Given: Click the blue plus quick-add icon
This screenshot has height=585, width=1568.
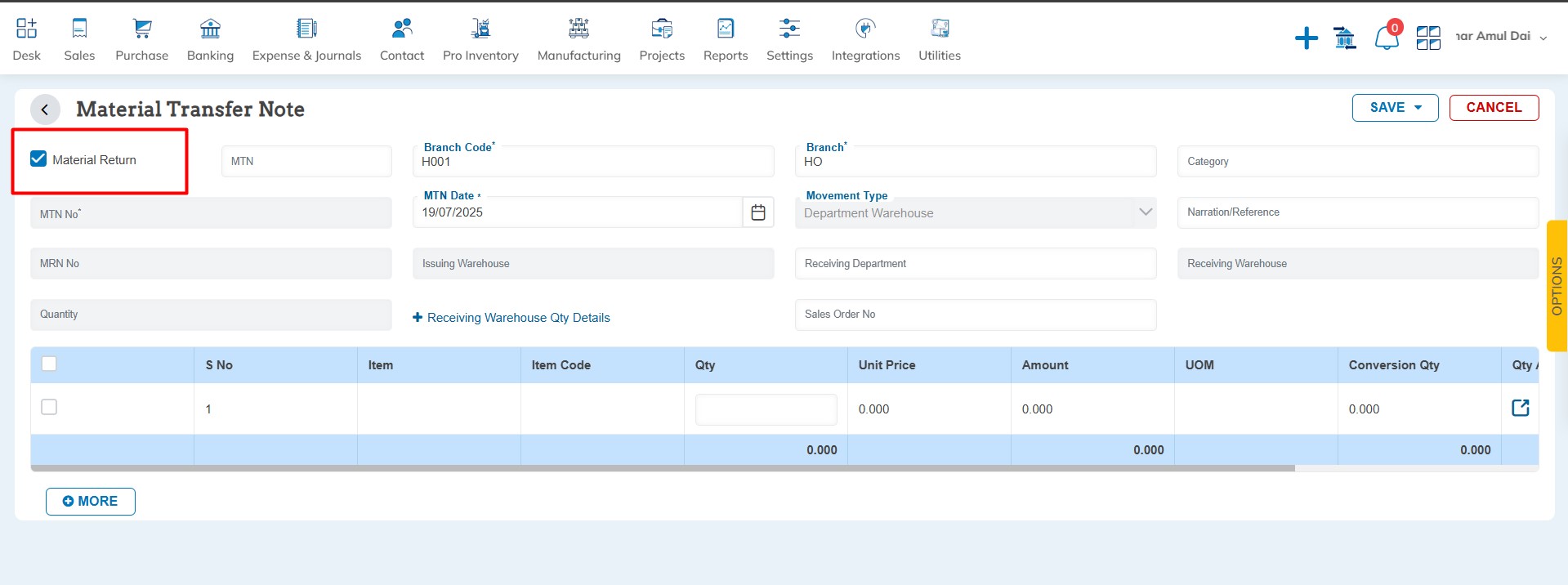Looking at the screenshot, I should 1307,38.
